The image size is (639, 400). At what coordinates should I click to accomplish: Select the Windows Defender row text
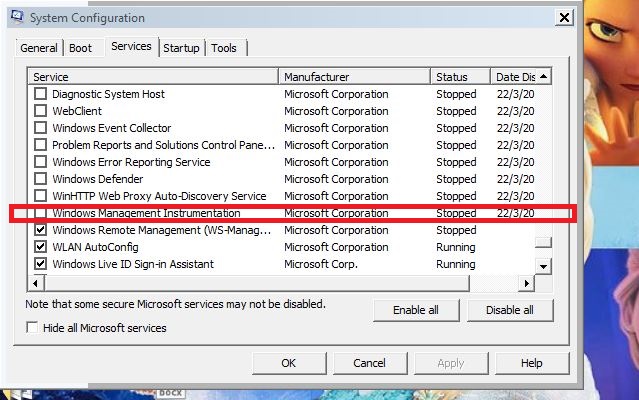98,179
